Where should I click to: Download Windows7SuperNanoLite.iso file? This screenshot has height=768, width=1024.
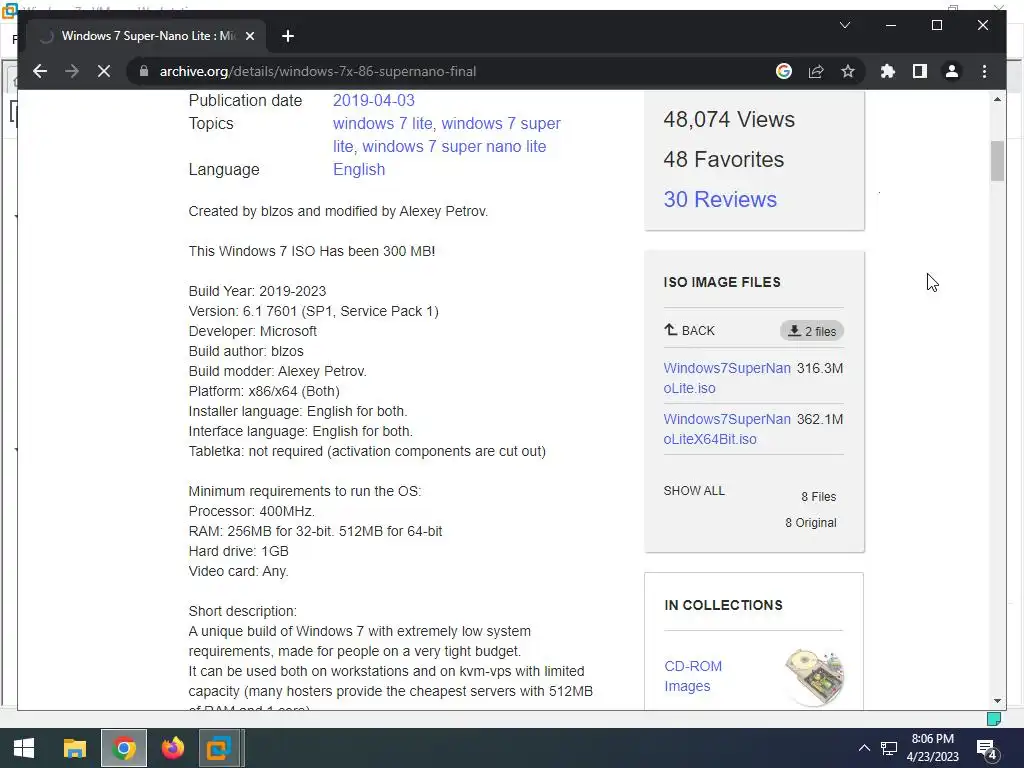pyautogui.click(x=727, y=377)
